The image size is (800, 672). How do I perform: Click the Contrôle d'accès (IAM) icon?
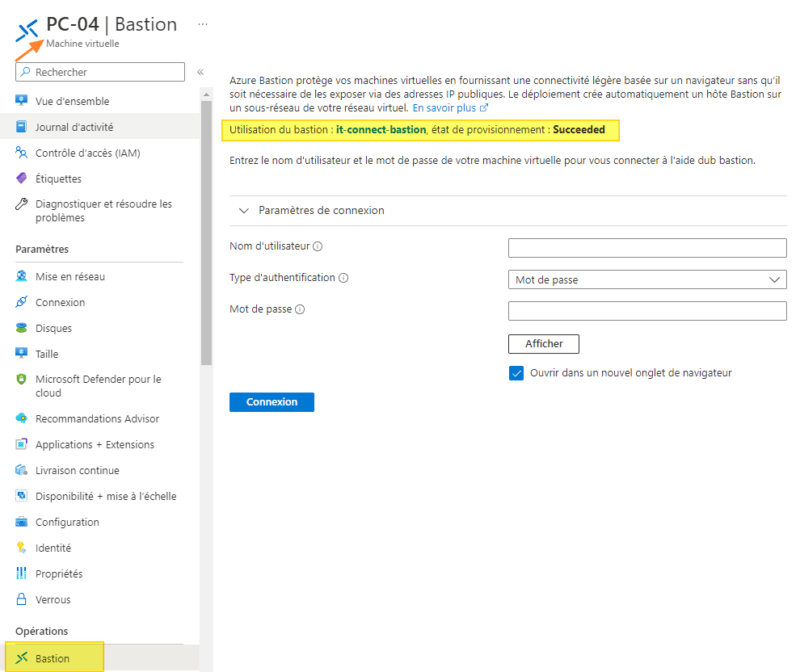point(21,153)
